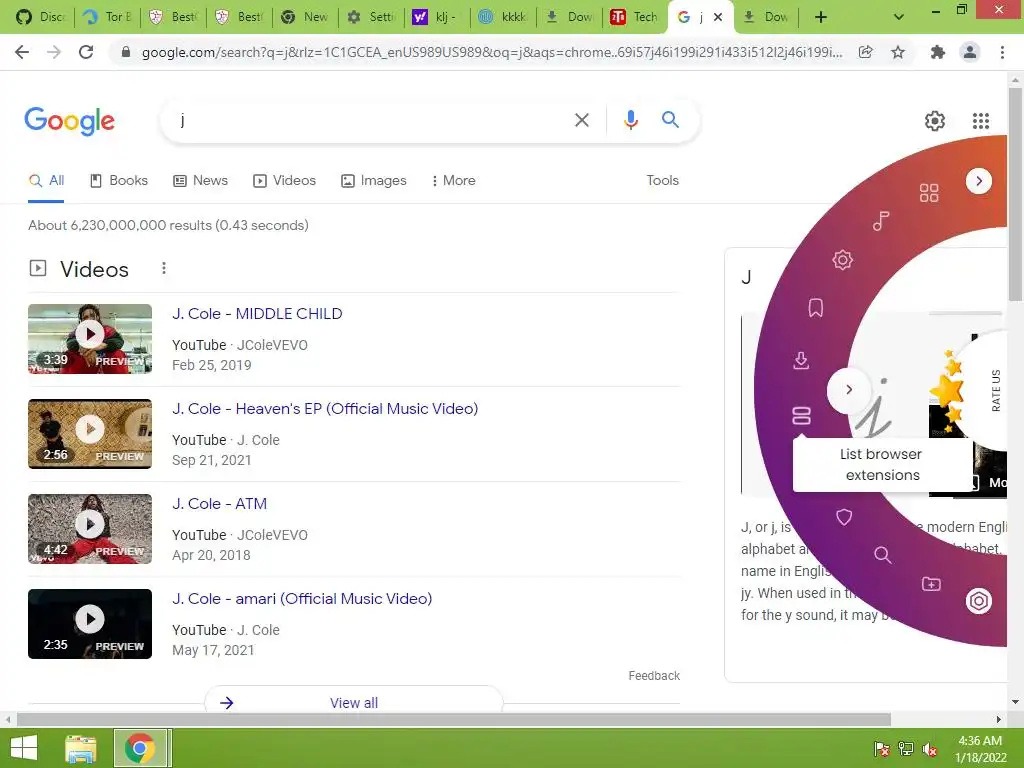
Task: Open the settings gear in the circular menu
Action: [x=842, y=260]
